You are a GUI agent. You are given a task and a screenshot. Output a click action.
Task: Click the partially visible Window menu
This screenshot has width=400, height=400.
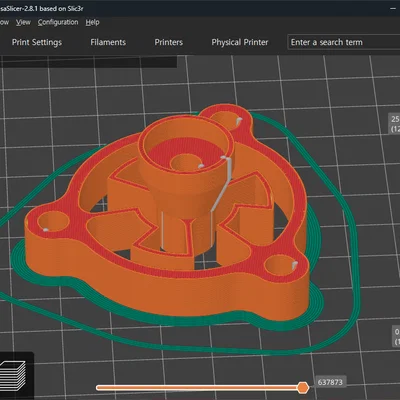coord(4,22)
